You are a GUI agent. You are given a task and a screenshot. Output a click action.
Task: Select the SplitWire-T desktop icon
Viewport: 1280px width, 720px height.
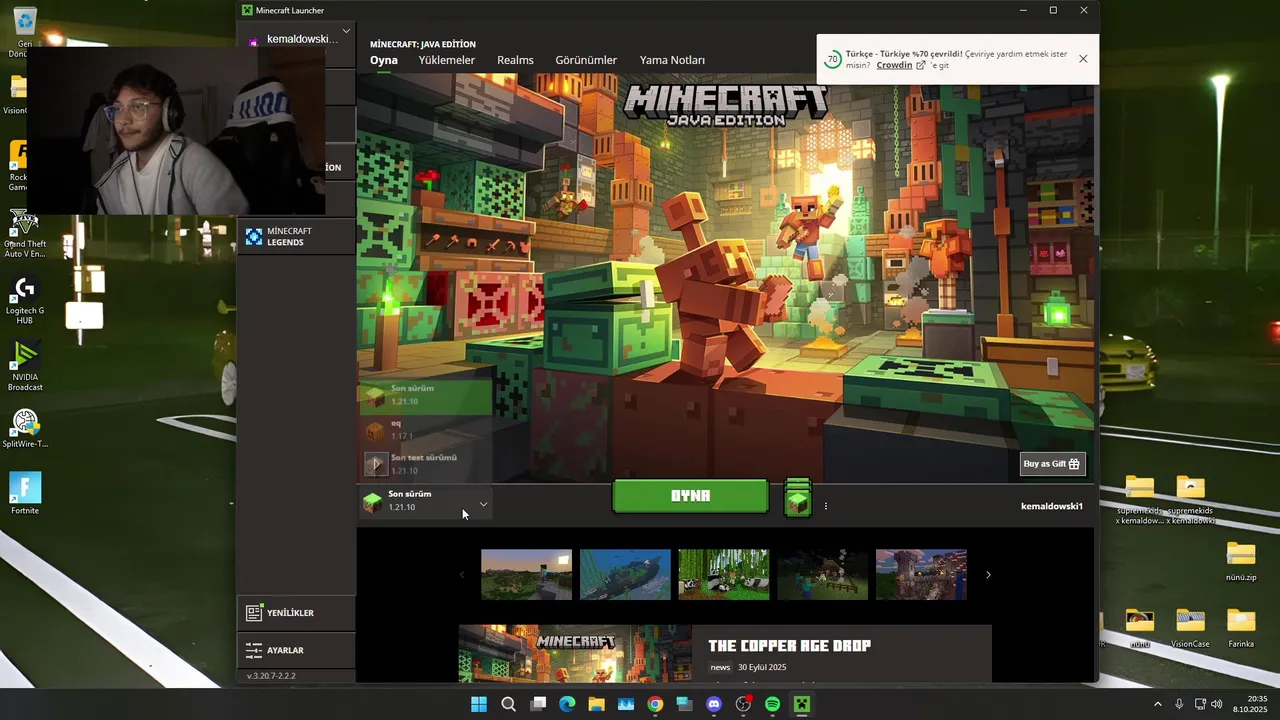click(25, 430)
